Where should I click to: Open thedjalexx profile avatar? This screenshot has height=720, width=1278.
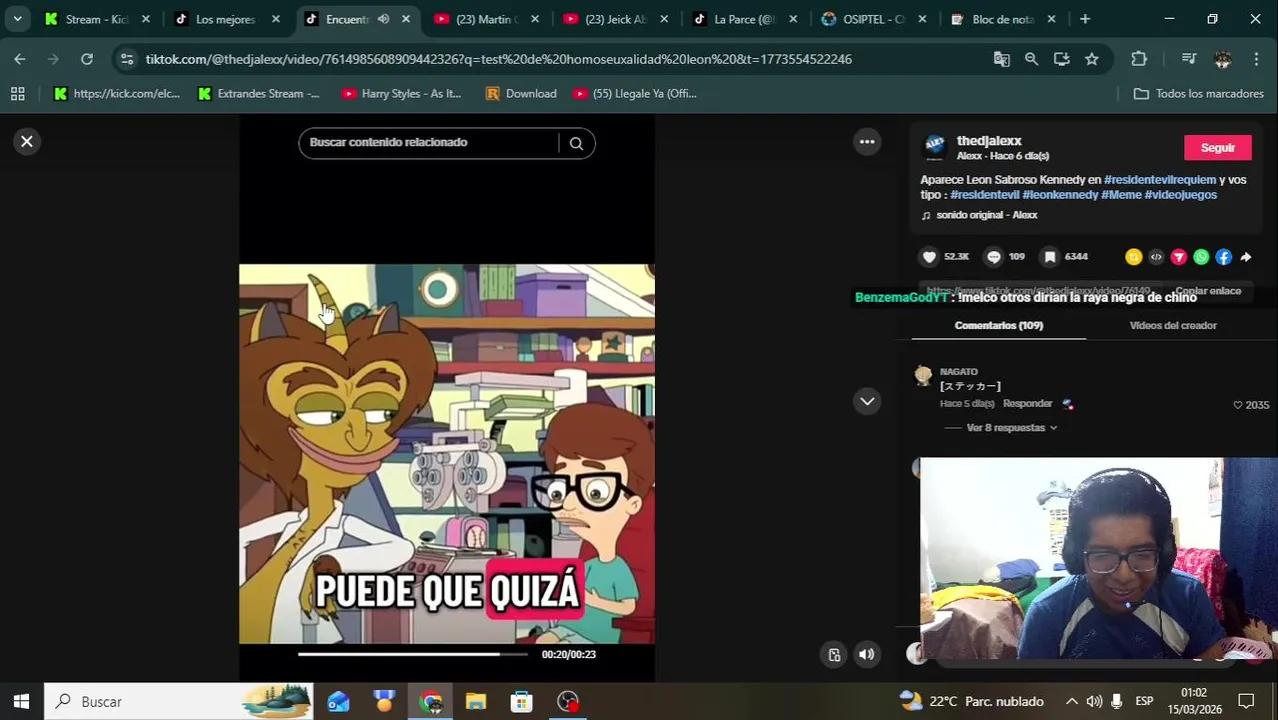click(935, 147)
